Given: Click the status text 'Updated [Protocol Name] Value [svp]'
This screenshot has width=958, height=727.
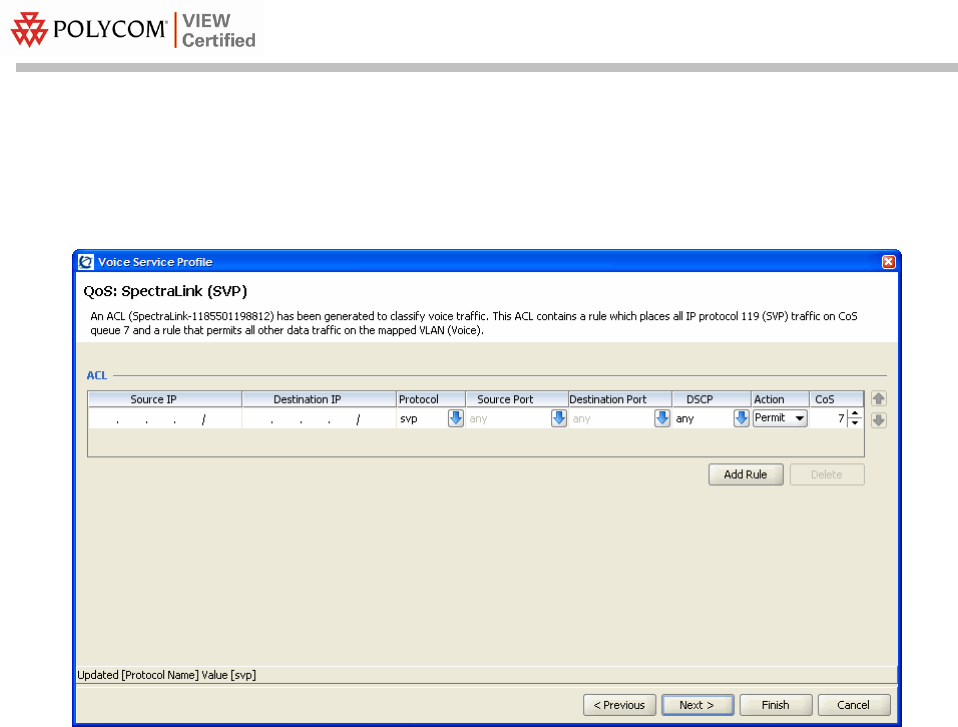Looking at the screenshot, I should [167, 675].
